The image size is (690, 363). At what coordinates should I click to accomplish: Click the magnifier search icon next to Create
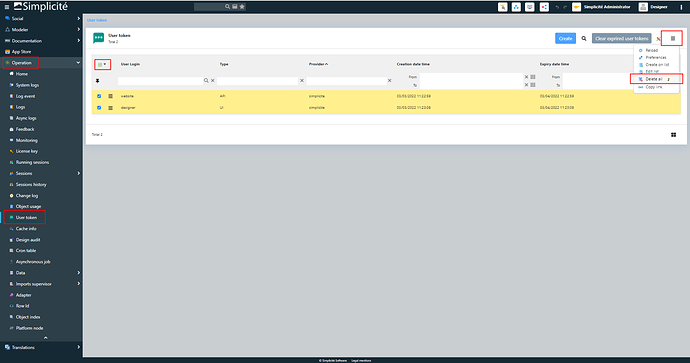click(x=584, y=39)
